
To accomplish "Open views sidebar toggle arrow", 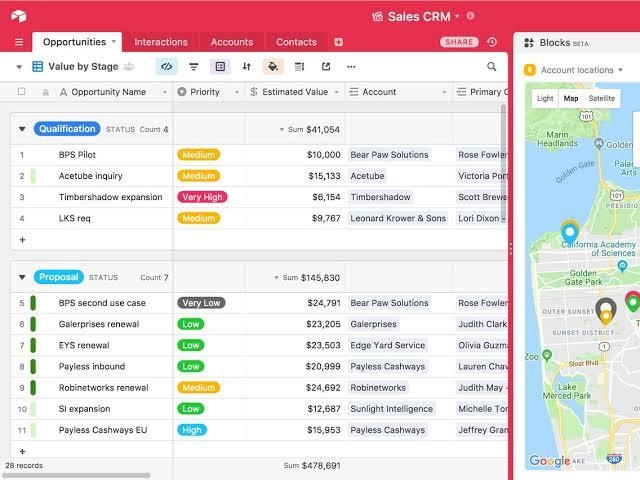I will pyautogui.click(x=19, y=67).
